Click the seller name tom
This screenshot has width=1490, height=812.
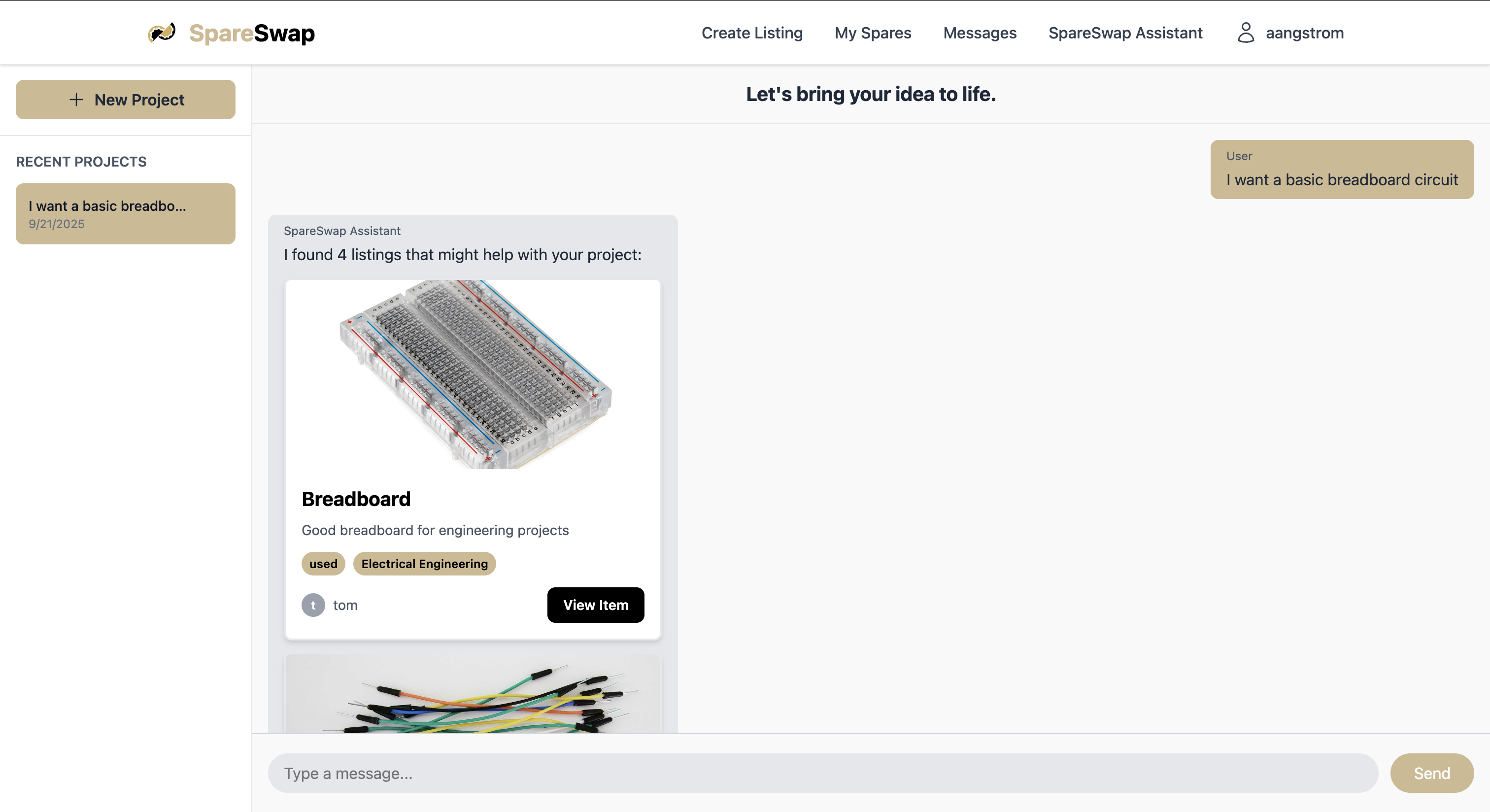pos(345,605)
